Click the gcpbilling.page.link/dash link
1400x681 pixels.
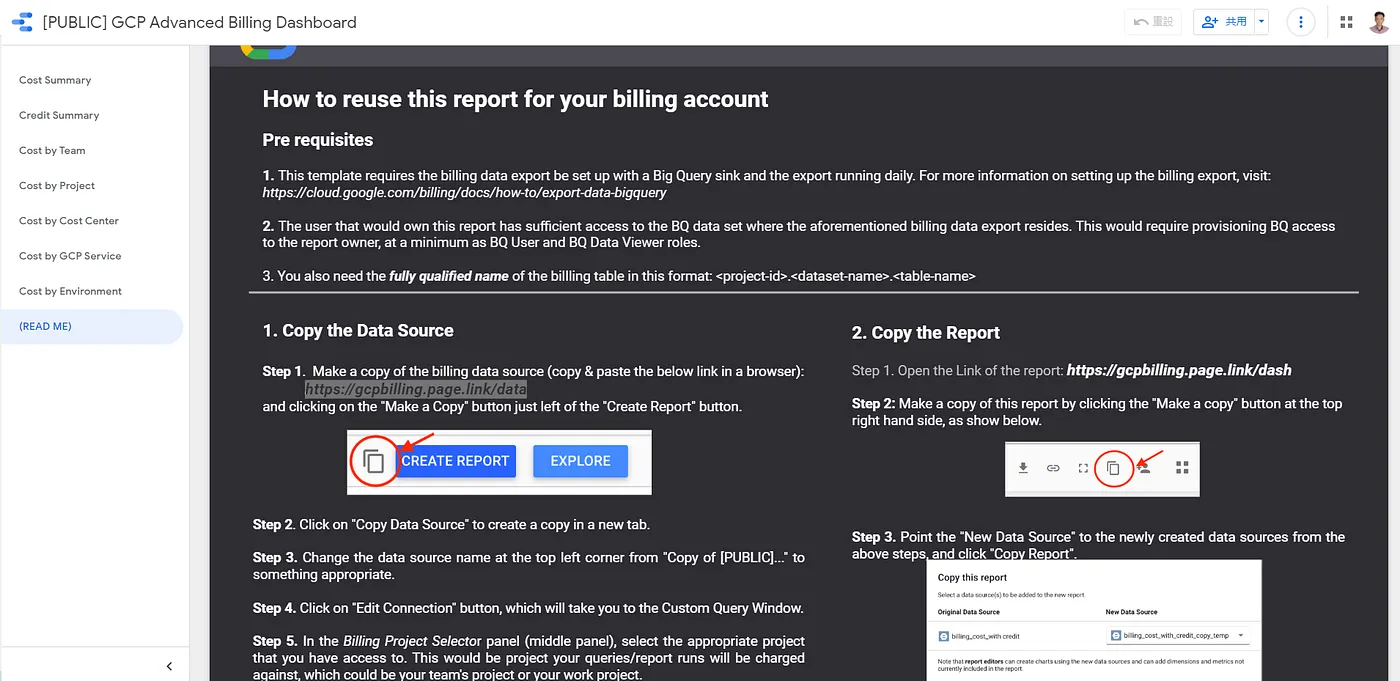pyautogui.click(x=1179, y=370)
